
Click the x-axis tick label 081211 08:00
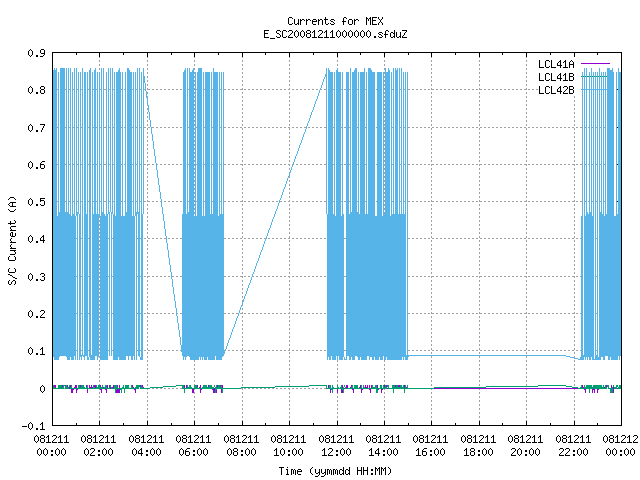tap(241, 446)
